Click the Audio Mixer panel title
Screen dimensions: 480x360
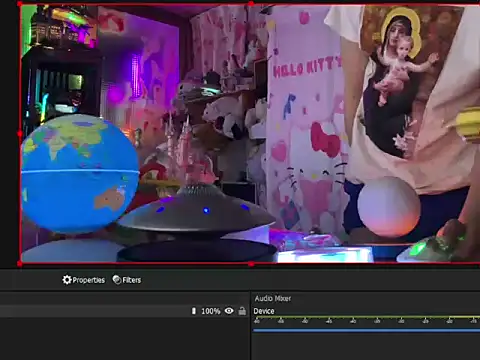[273, 298]
